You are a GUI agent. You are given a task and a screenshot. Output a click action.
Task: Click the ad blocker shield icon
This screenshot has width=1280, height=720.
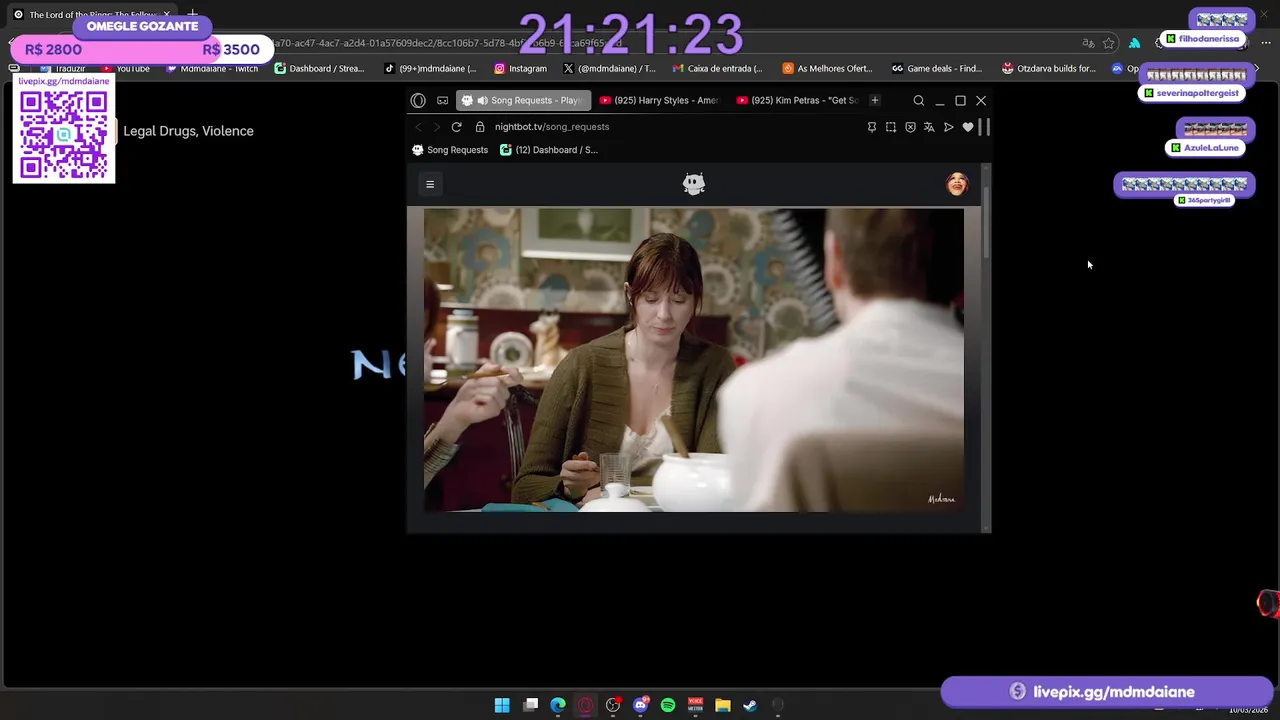point(910,127)
